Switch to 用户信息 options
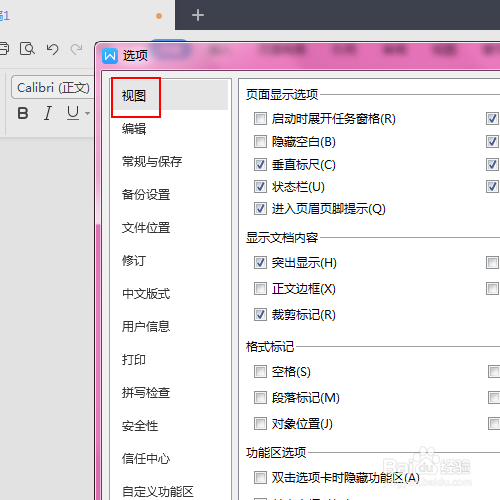Screen dimensions: 500x500 point(146,326)
